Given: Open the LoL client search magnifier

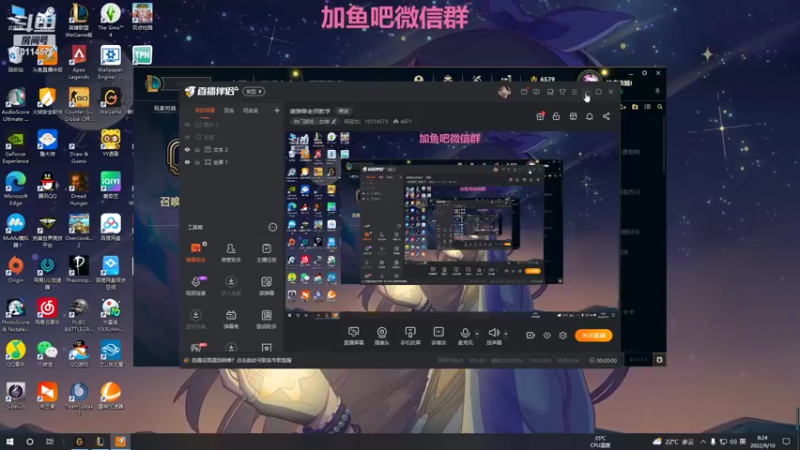Looking at the screenshot, I should coord(660,107).
